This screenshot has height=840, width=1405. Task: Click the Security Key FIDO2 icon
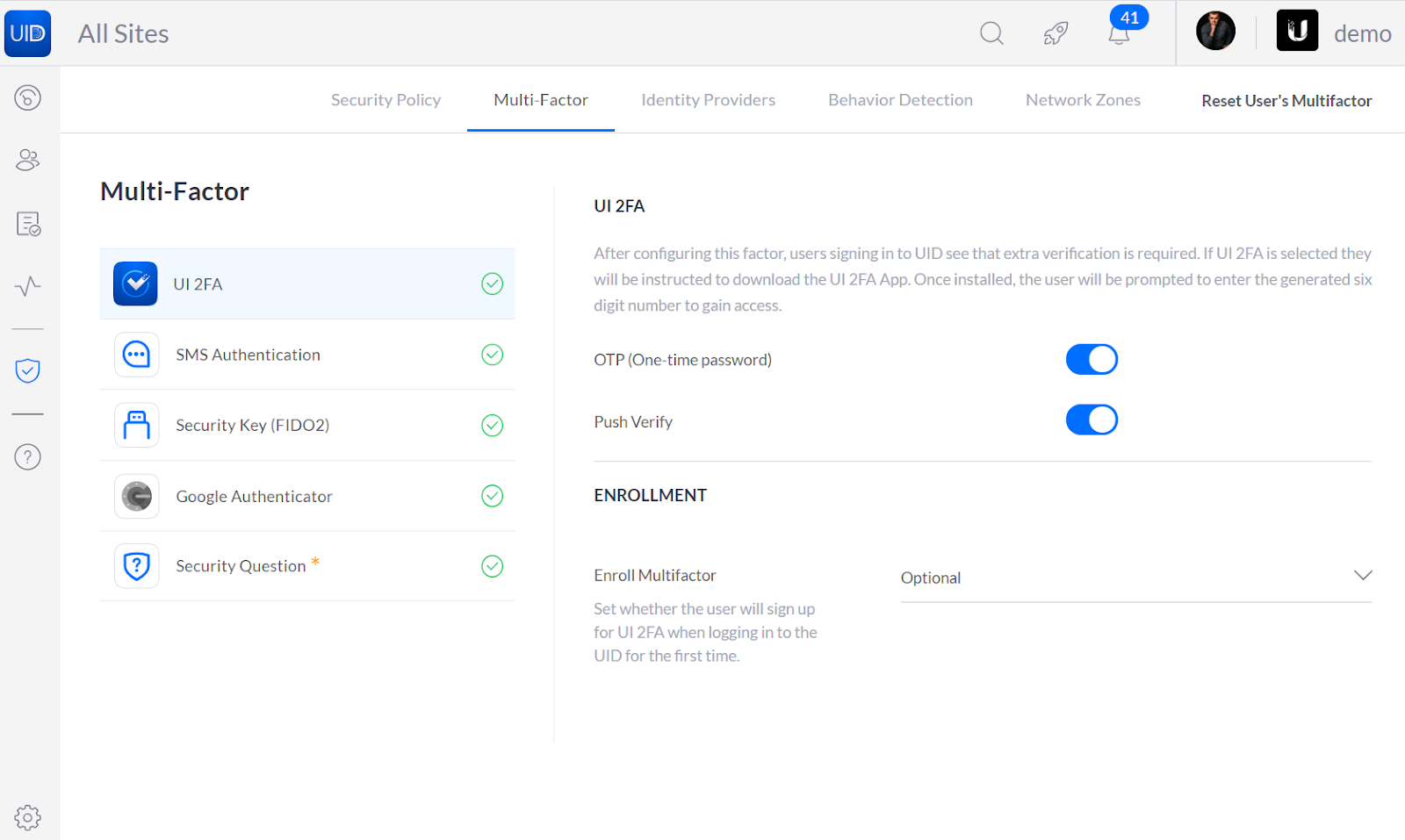point(136,425)
